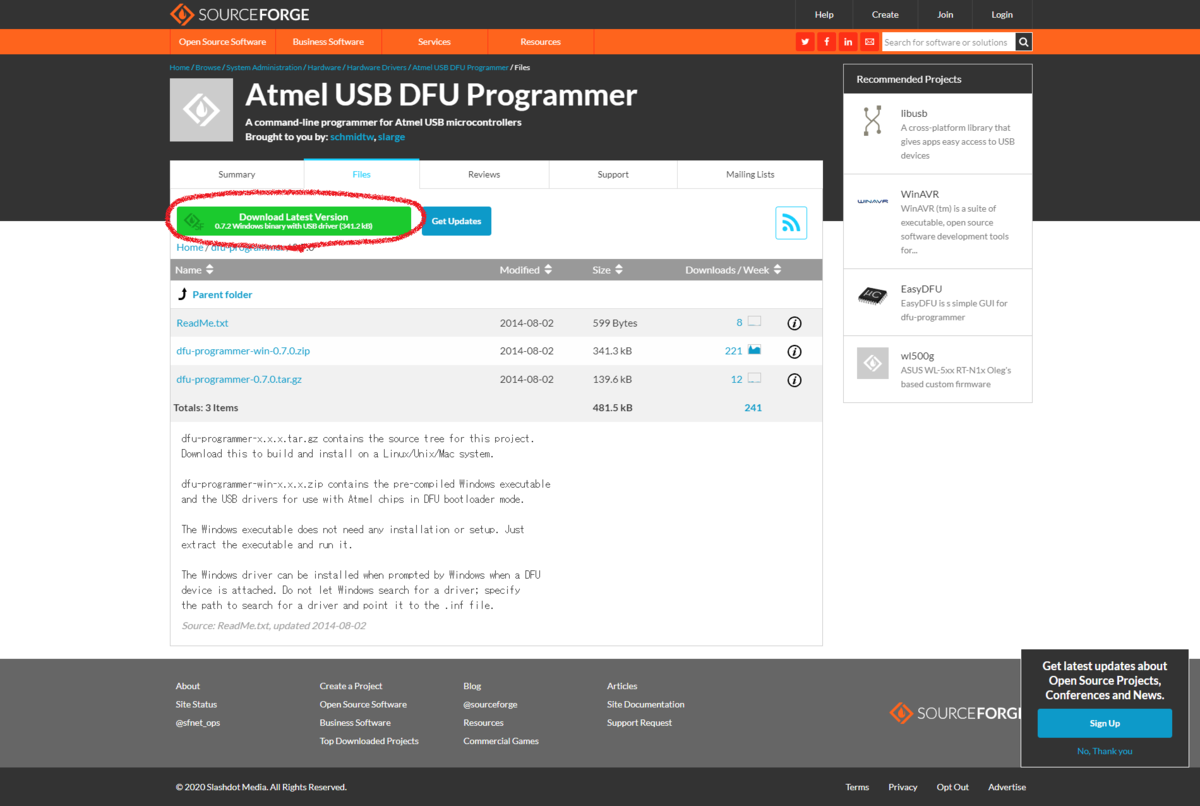Screen dimensions: 1200x806
Task: Switch to the Summary tab
Action: 237,174
